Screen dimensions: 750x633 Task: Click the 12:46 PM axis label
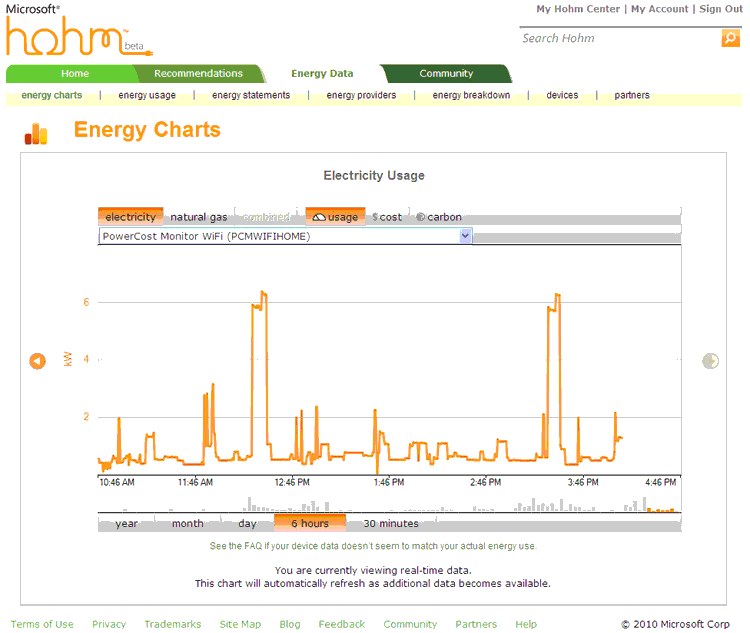(x=292, y=482)
